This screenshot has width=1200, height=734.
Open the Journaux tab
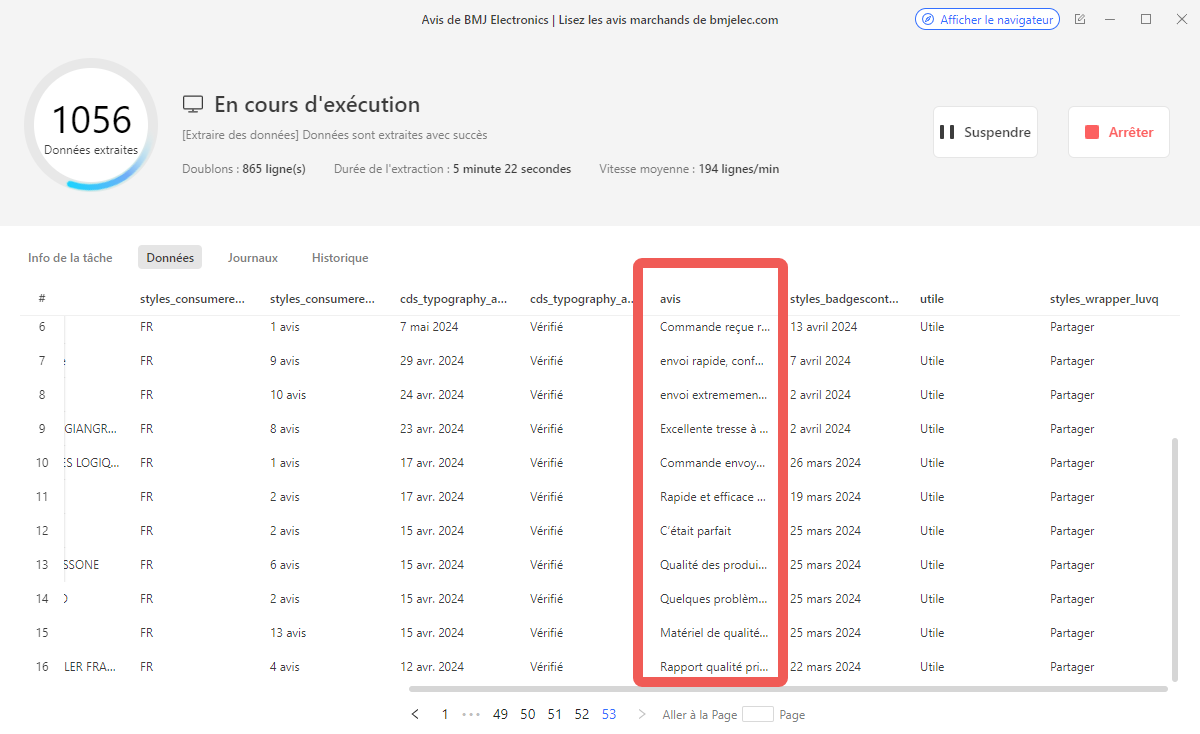252,258
